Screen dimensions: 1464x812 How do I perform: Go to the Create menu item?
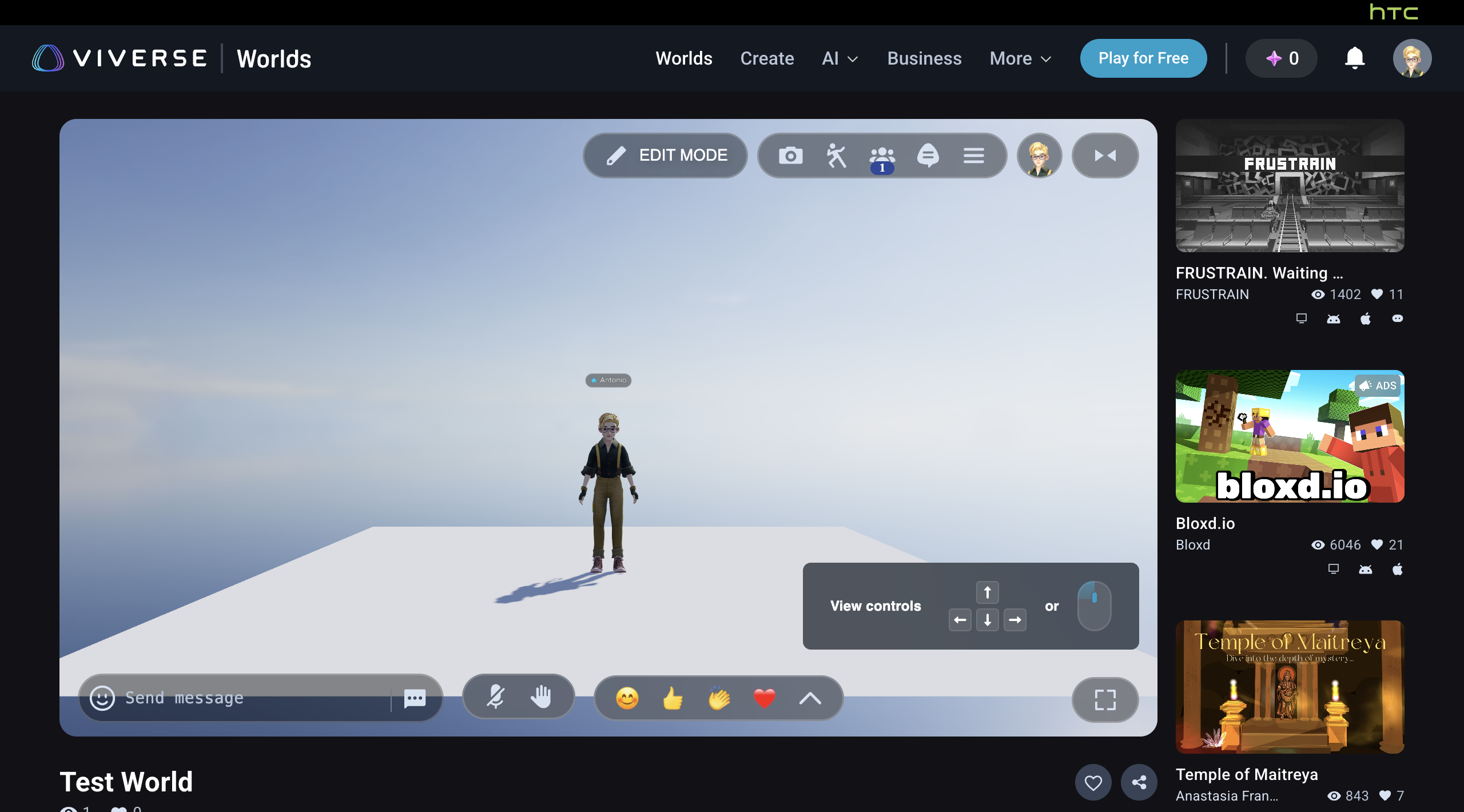[x=767, y=58]
